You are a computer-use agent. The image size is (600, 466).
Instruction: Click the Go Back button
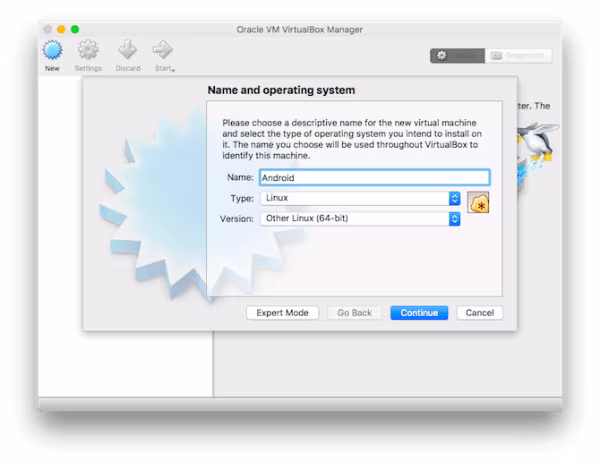click(354, 313)
